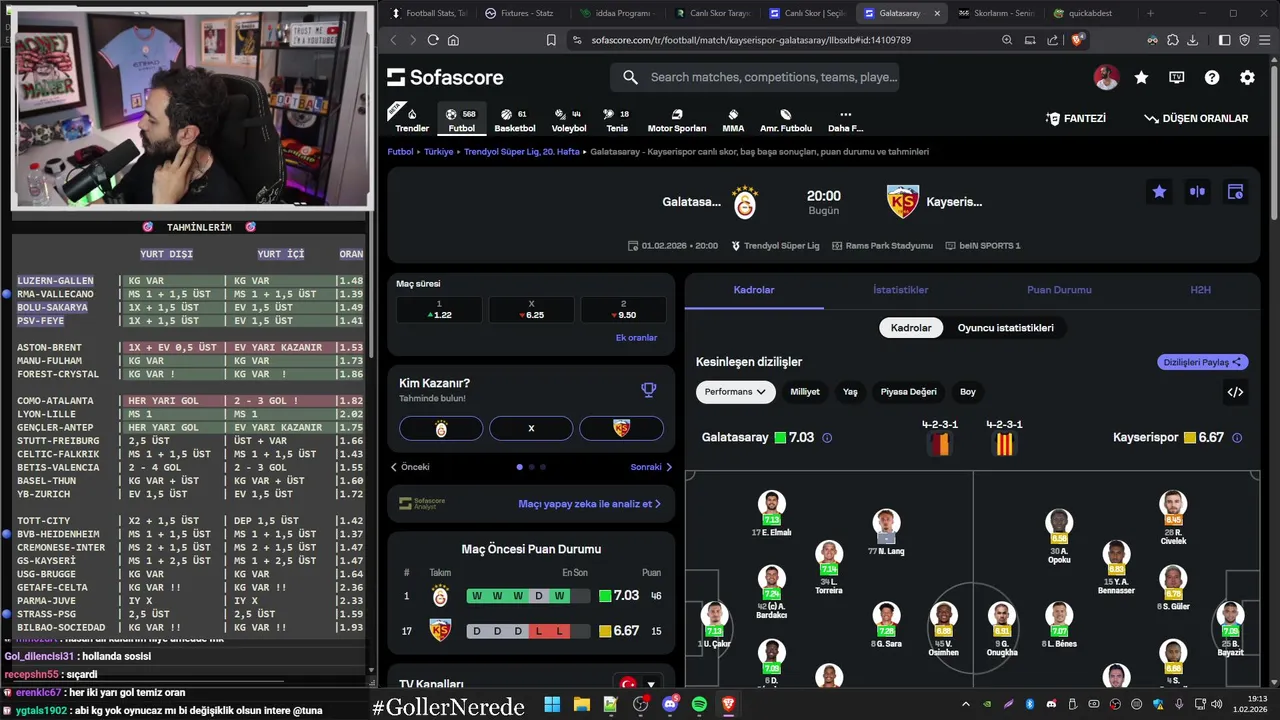This screenshot has width=1280, height=720.
Task: Select Kadrolar main tab
Action: coord(754,290)
